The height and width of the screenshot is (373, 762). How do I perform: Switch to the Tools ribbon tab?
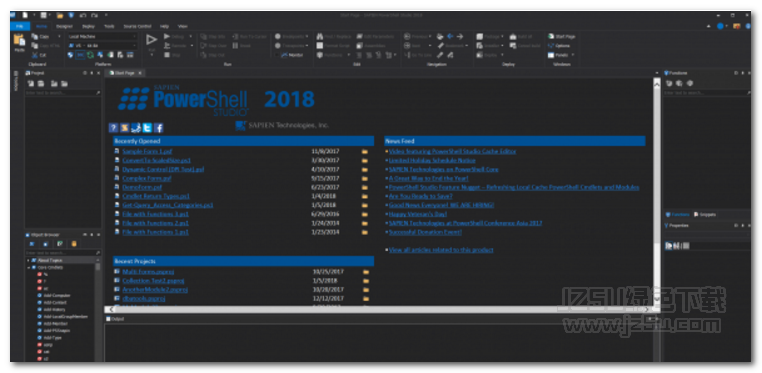point(109,26)
